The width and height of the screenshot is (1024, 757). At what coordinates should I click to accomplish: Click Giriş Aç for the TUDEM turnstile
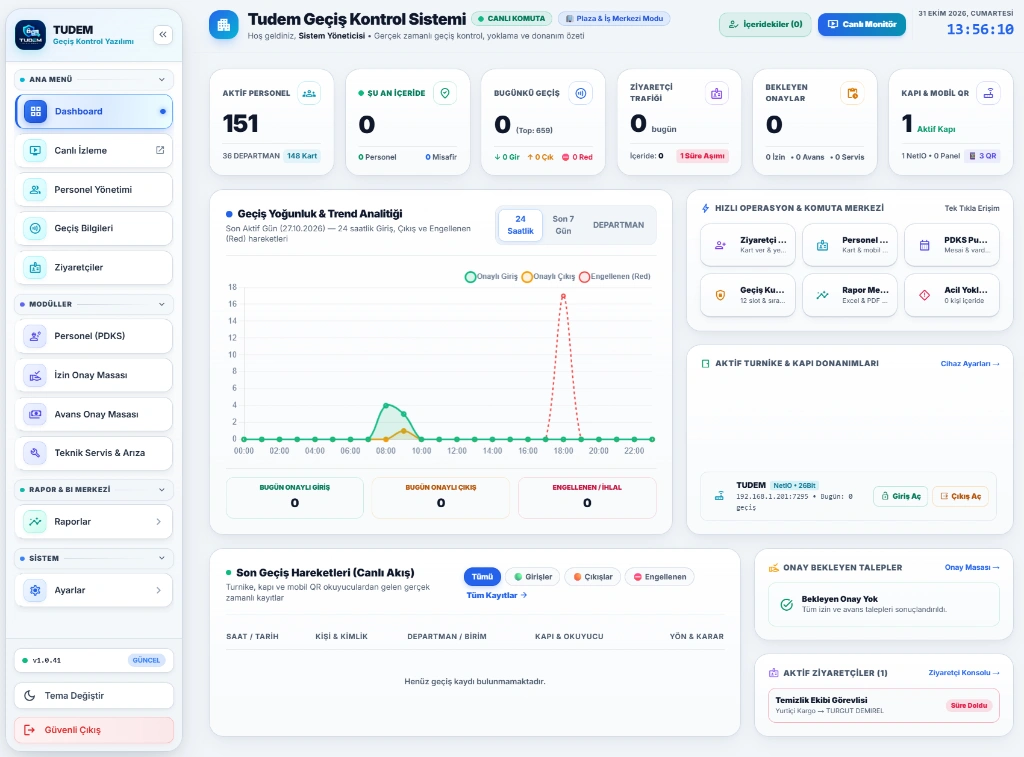(901, 496)
